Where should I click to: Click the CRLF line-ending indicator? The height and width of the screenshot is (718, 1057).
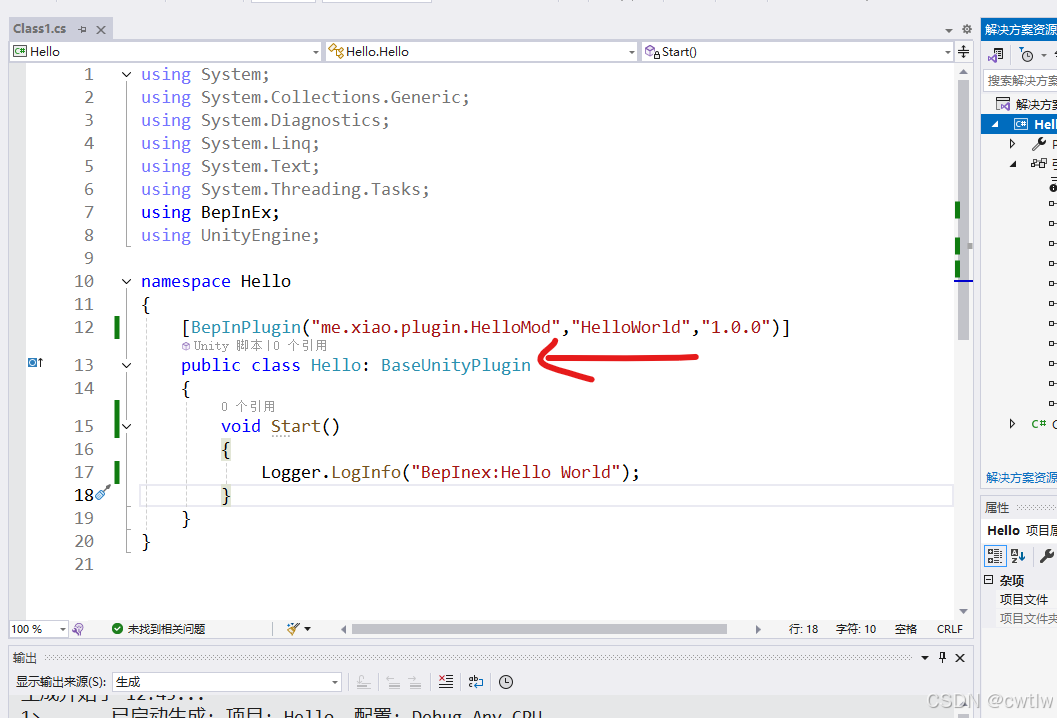coord(948,629)
